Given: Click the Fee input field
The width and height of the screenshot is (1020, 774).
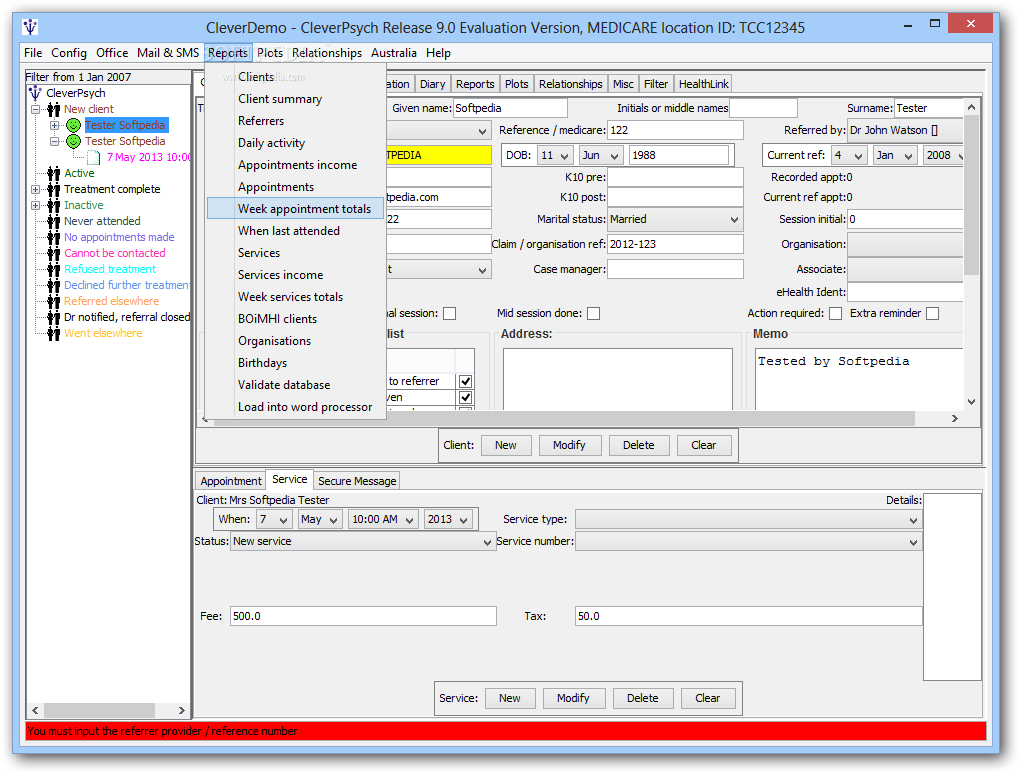Looking at the screenshot, I should 363,617.
